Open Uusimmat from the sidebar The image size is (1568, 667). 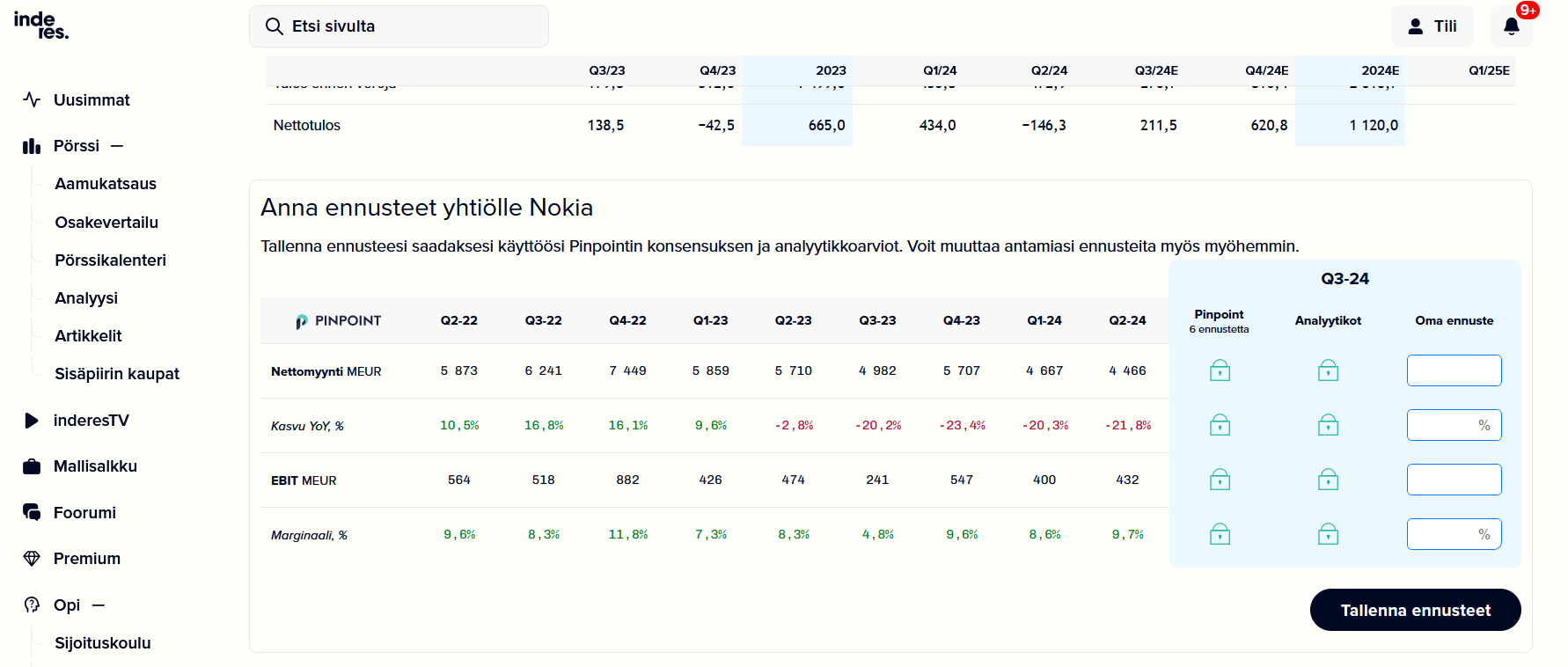click(91, 100)
